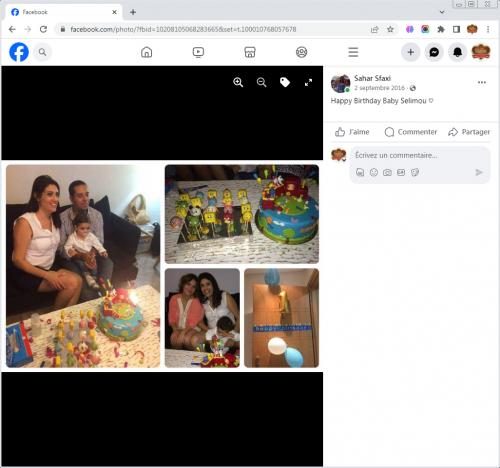Click the purple browser extension icon

pos(410,29)
